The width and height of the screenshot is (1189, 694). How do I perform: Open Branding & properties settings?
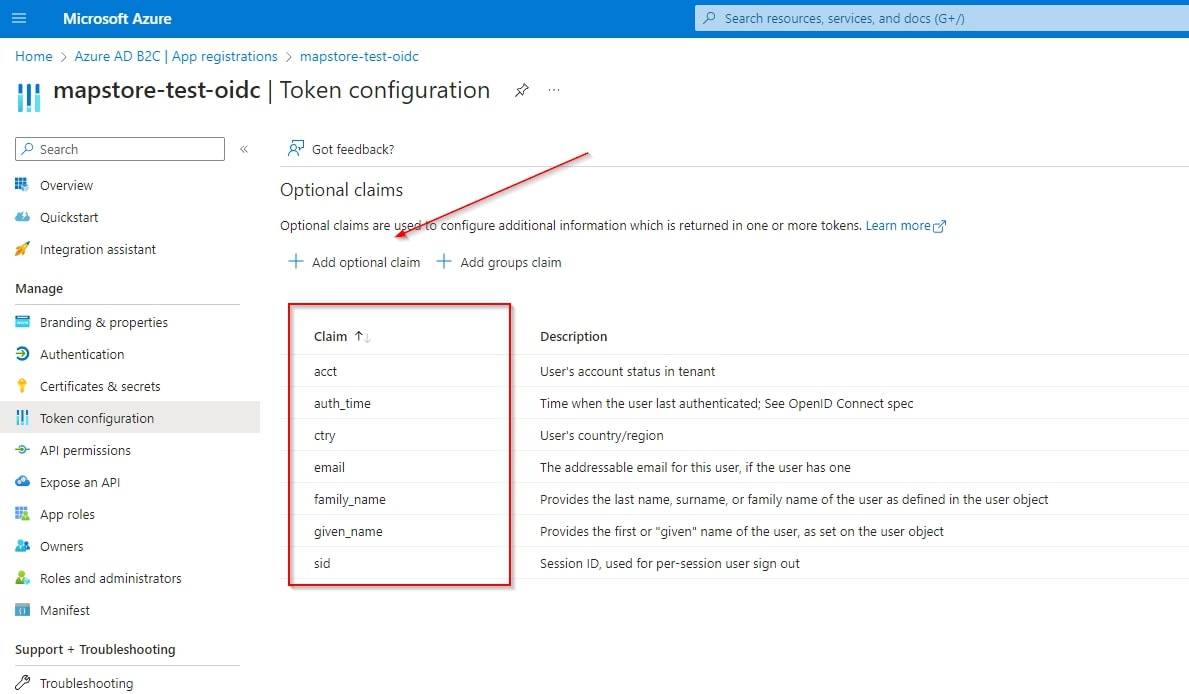click(102, 322)
